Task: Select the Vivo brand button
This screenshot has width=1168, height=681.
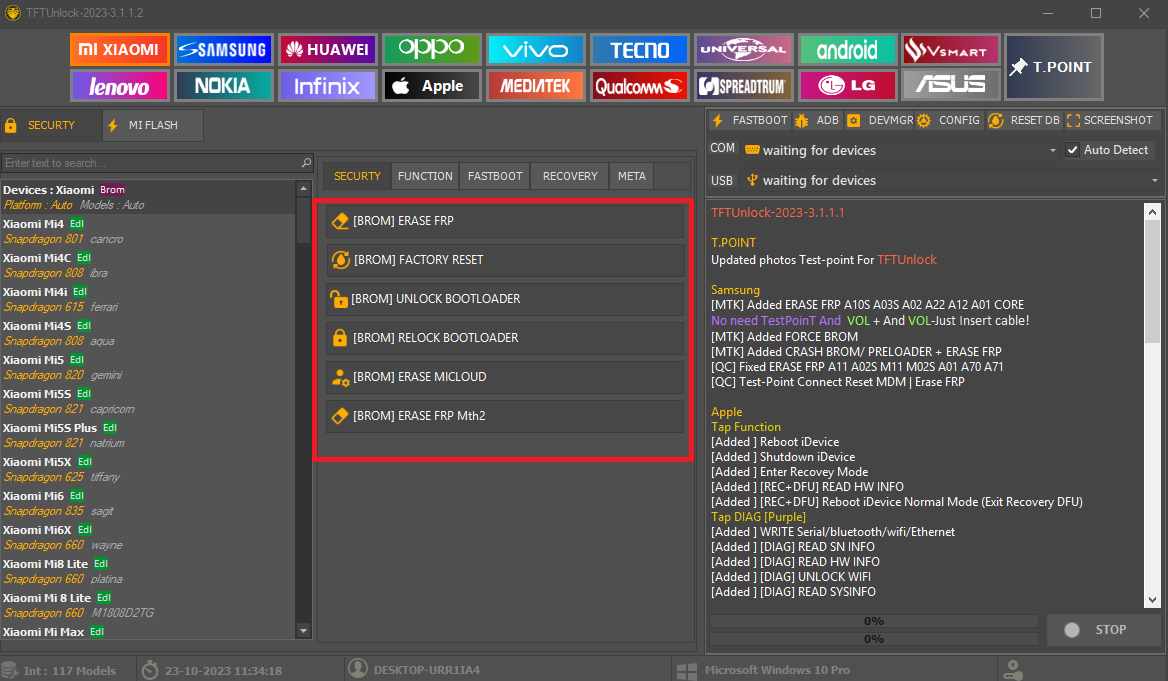Action: tap(536, 50)
